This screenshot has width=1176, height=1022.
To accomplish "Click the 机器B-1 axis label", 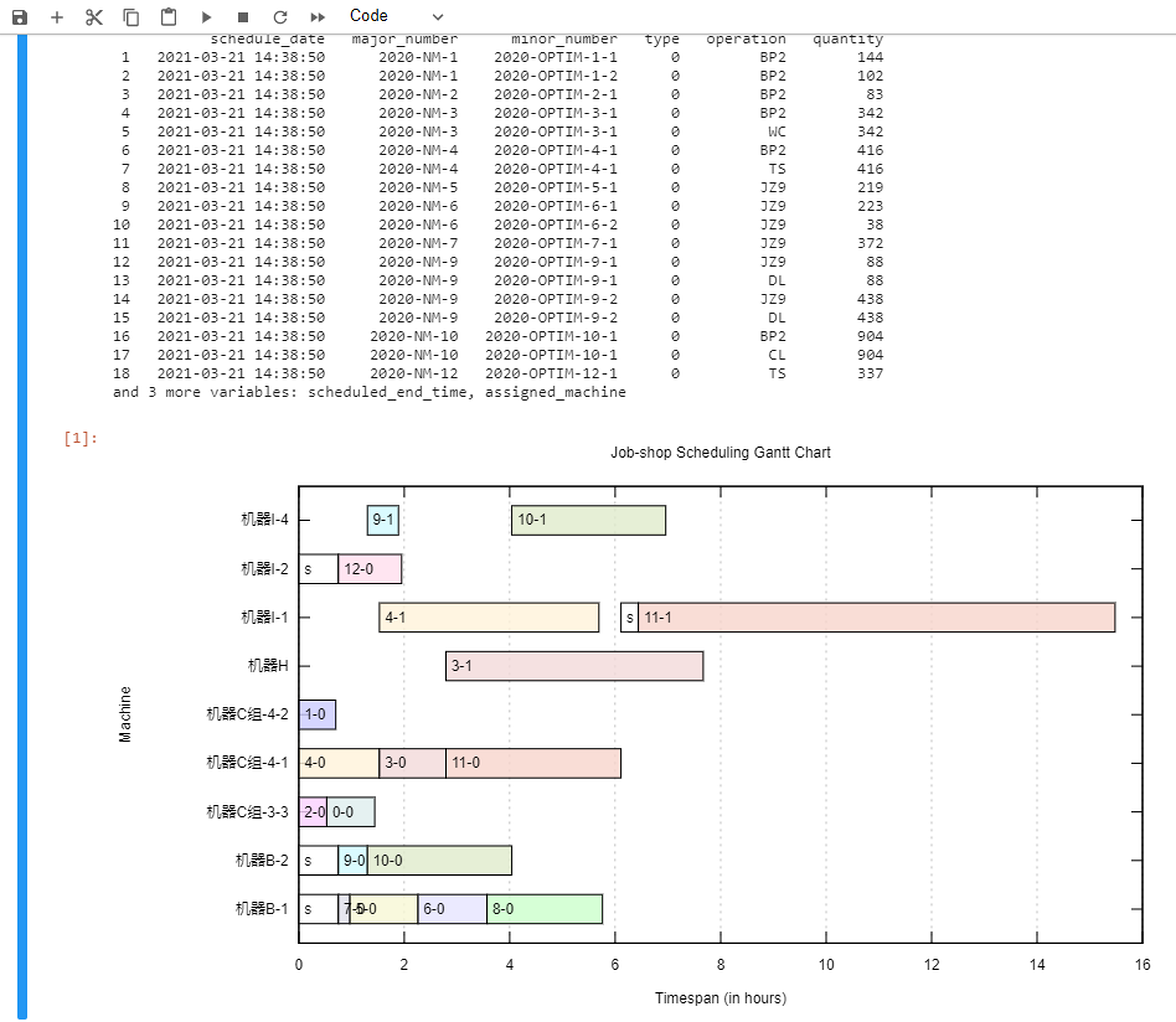I will point(262,909).
